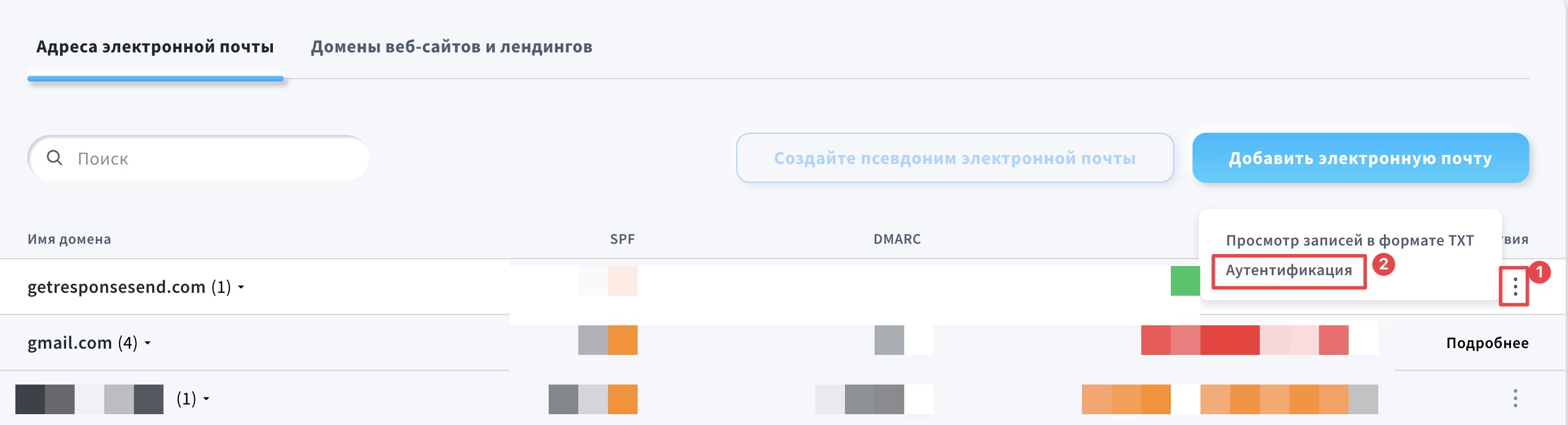
Task: Click the magnifier search icon
Action: [x=55, y=158]
